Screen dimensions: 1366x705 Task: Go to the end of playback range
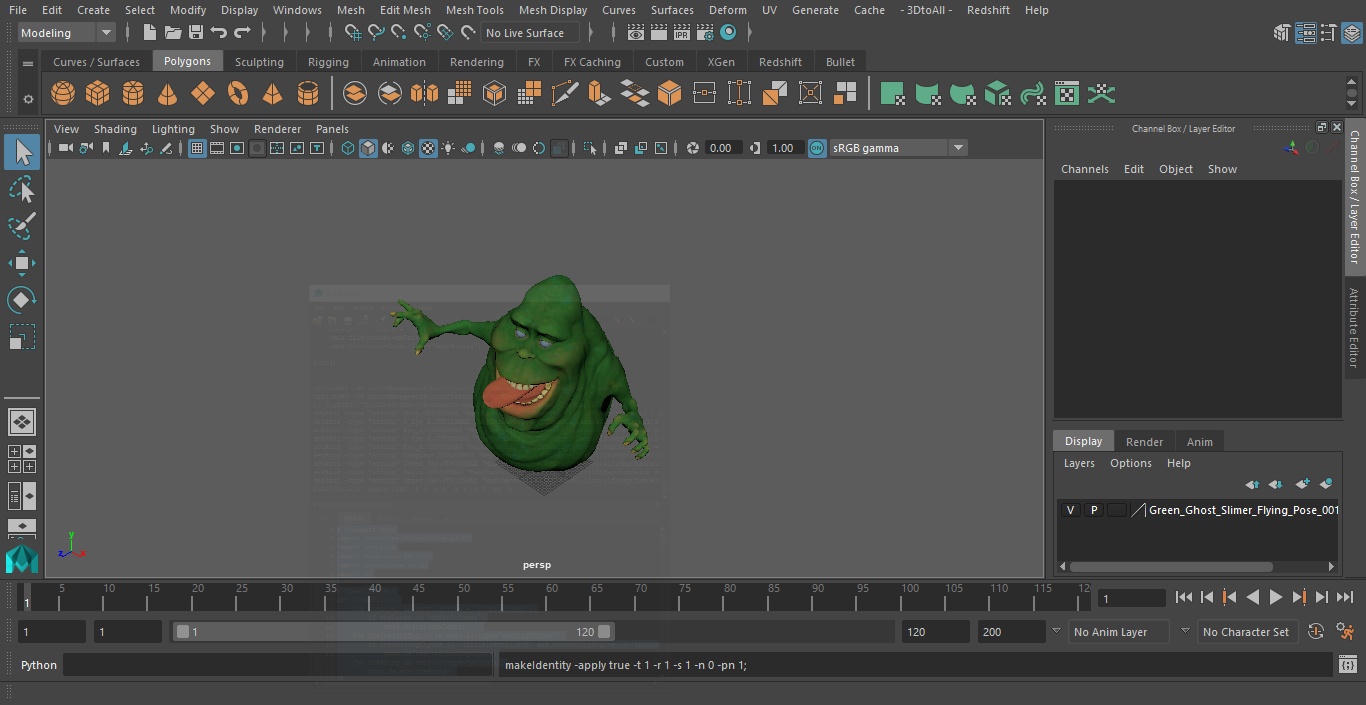click(1345, 597)
